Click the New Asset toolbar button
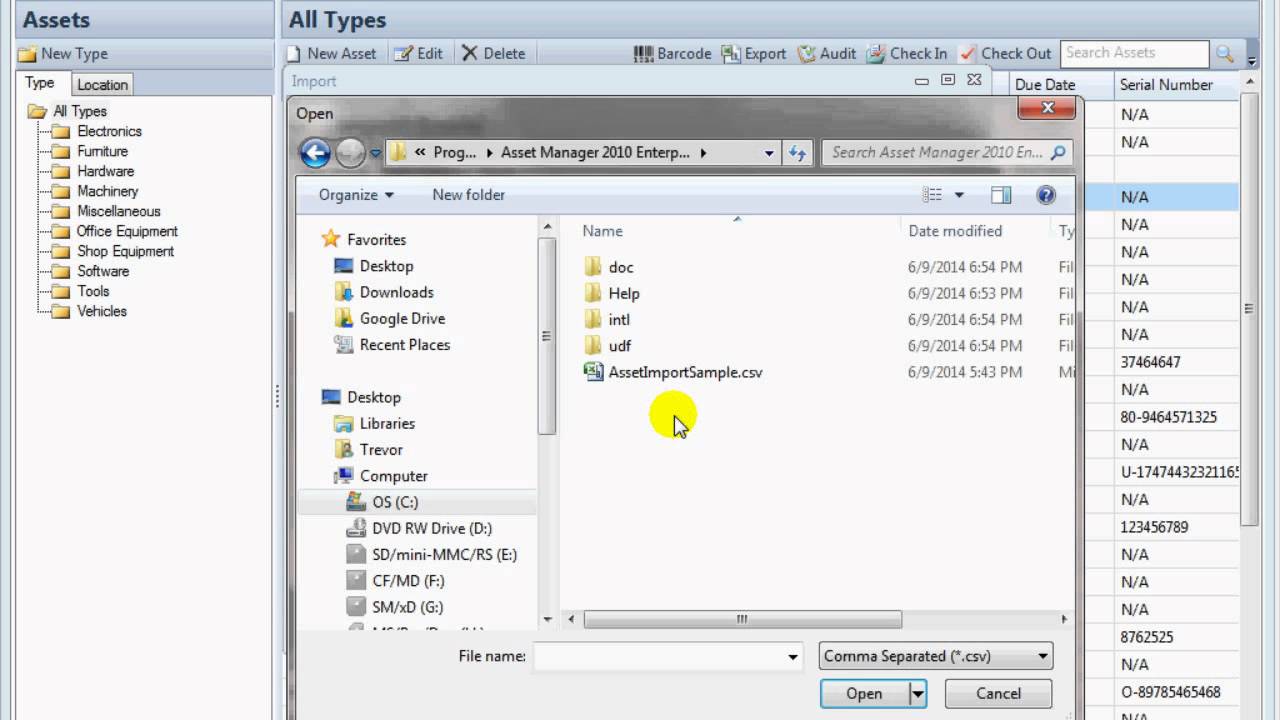The height and width of the screenshot is (720, 1280). pyautogui.click(x=331, y=53)
